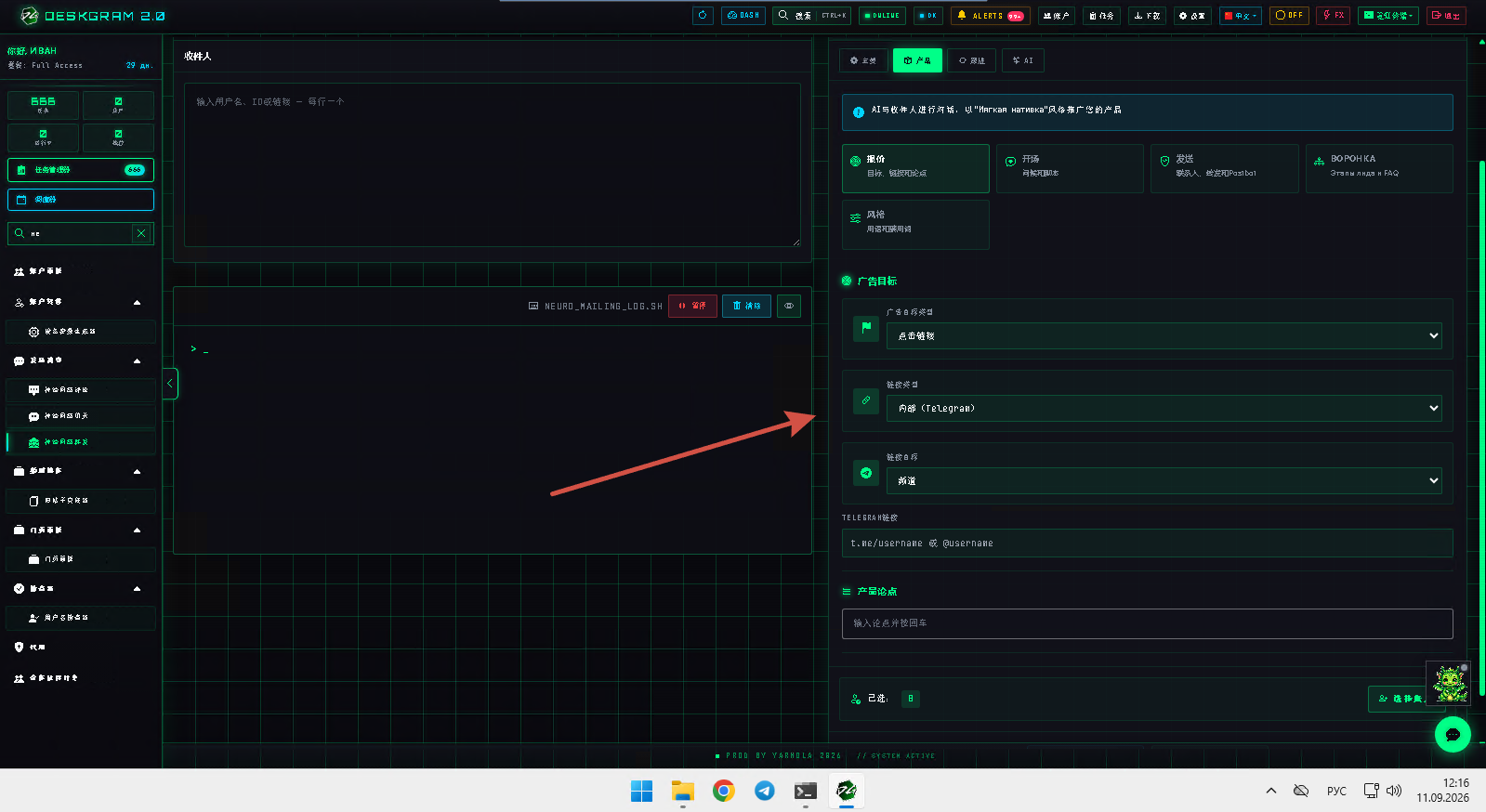Open the 报价 offer card
The image size is (1486, 812).
click(x=915, y=168)
